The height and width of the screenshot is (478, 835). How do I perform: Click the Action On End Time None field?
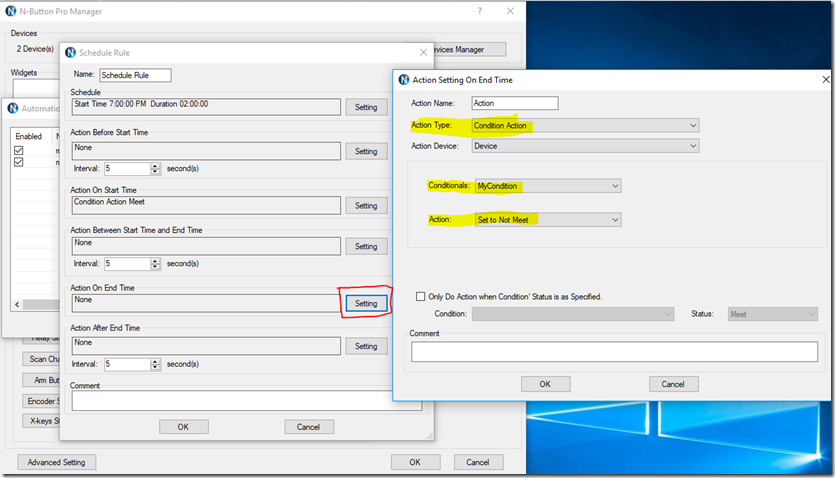(206, 303)
